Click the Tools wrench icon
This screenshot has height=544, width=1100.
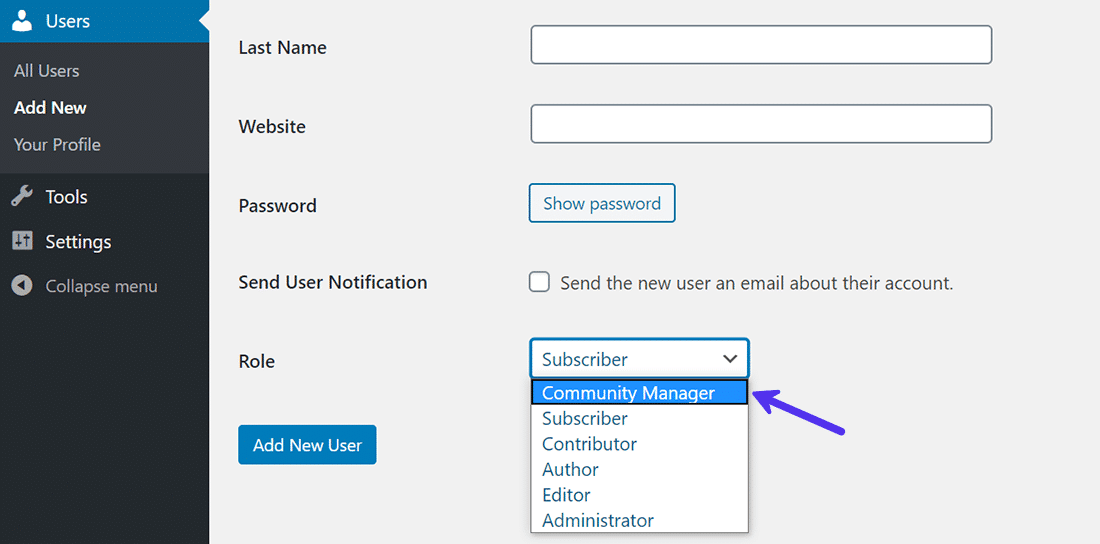22,197
